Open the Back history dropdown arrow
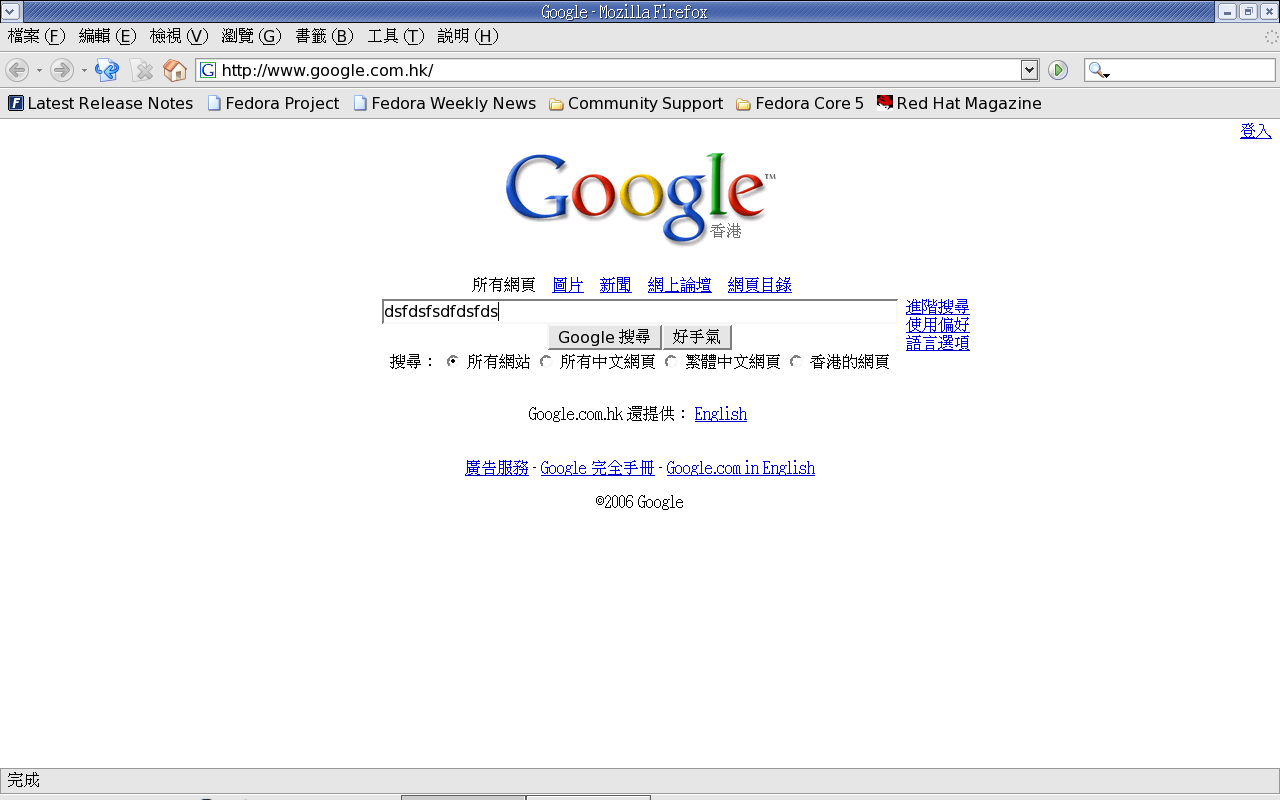 (39, 71)
